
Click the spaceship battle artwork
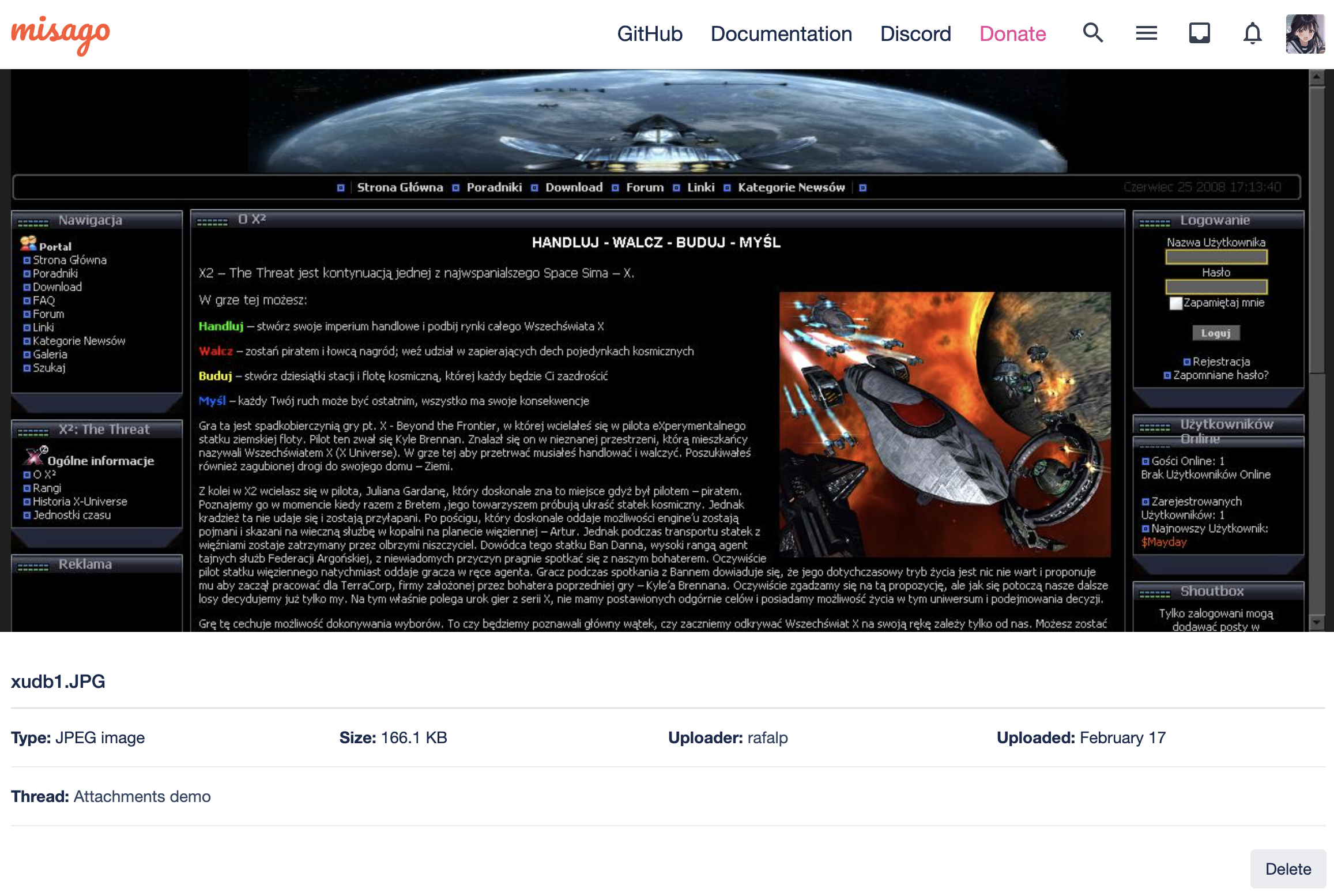click(944, 424)
